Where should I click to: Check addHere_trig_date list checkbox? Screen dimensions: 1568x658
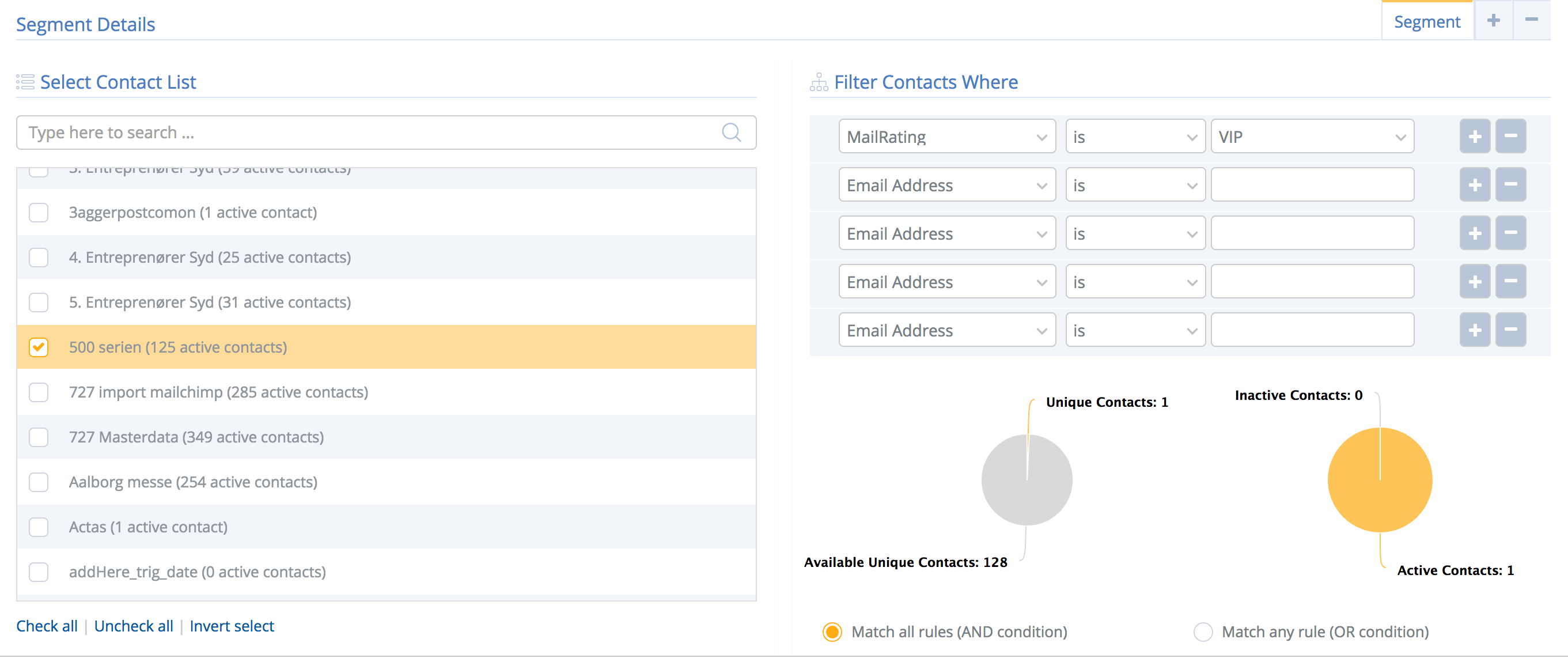coord(39,572)
